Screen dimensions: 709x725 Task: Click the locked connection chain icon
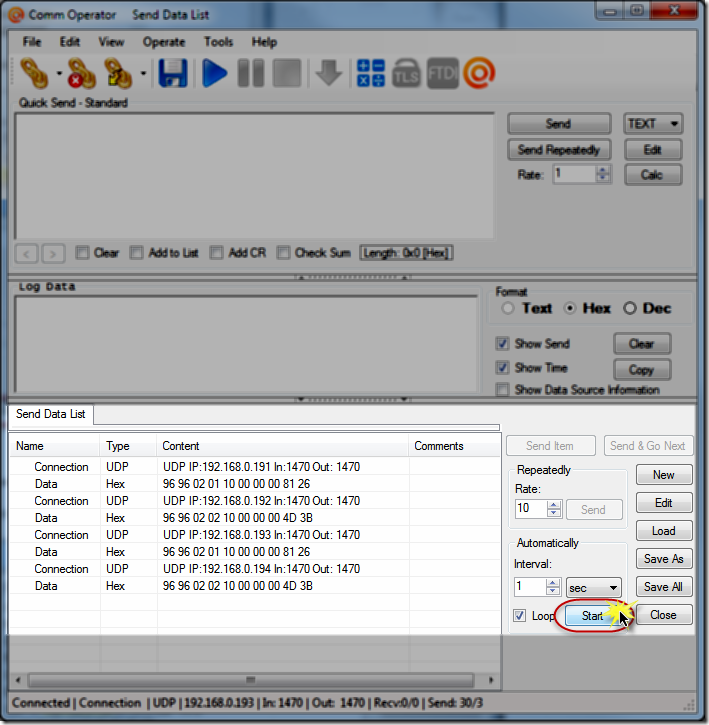pos(118,73)
